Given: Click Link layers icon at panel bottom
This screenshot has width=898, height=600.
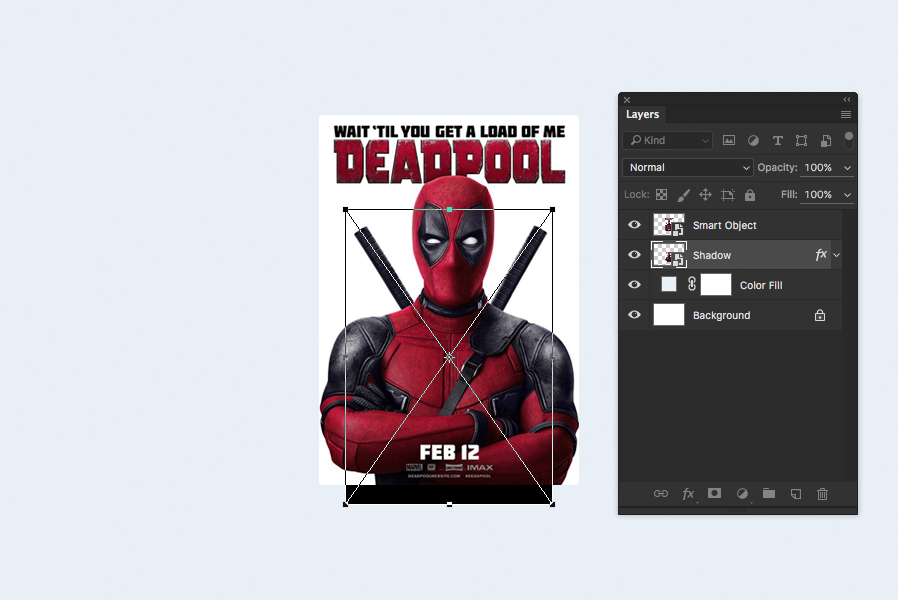Looking at the screenshot, I should [661, 494].
